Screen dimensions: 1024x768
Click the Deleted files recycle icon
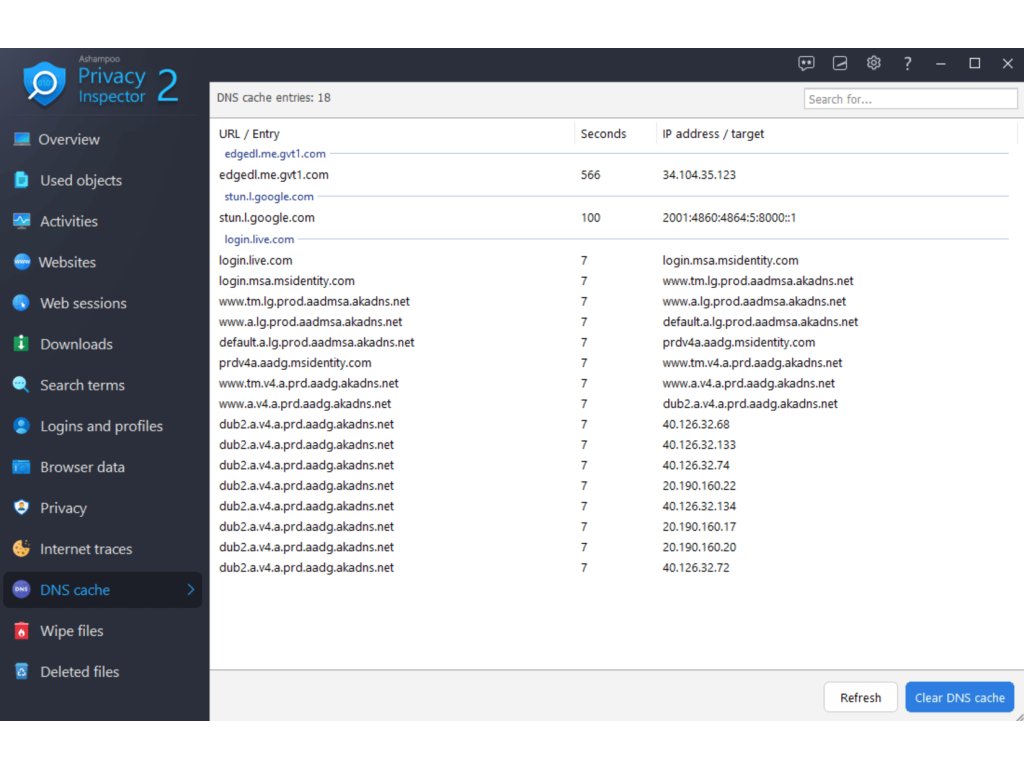pyautogui.click(x=21, y=672)
